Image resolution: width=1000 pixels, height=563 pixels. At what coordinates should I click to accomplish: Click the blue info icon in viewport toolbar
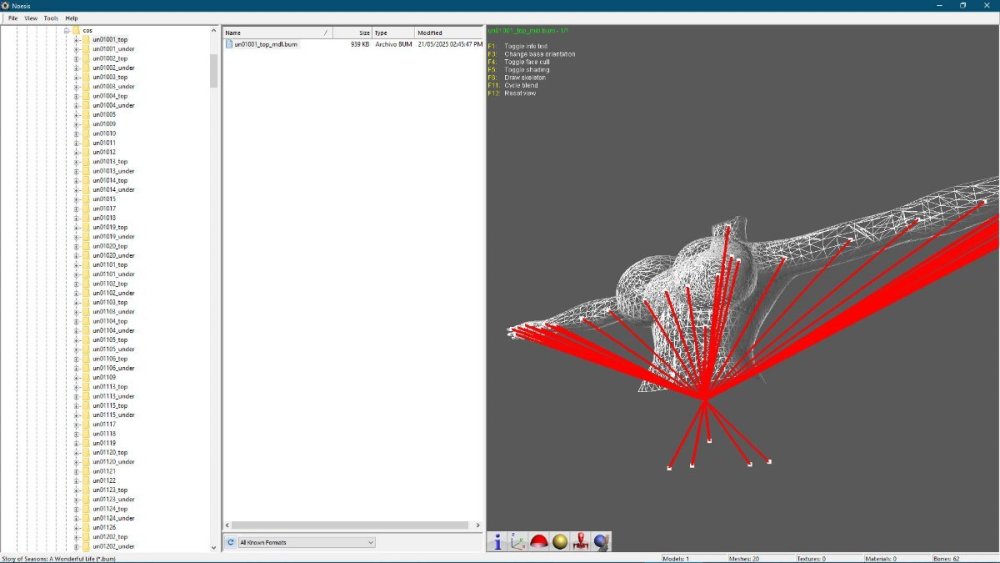click(x=497, y=541)
